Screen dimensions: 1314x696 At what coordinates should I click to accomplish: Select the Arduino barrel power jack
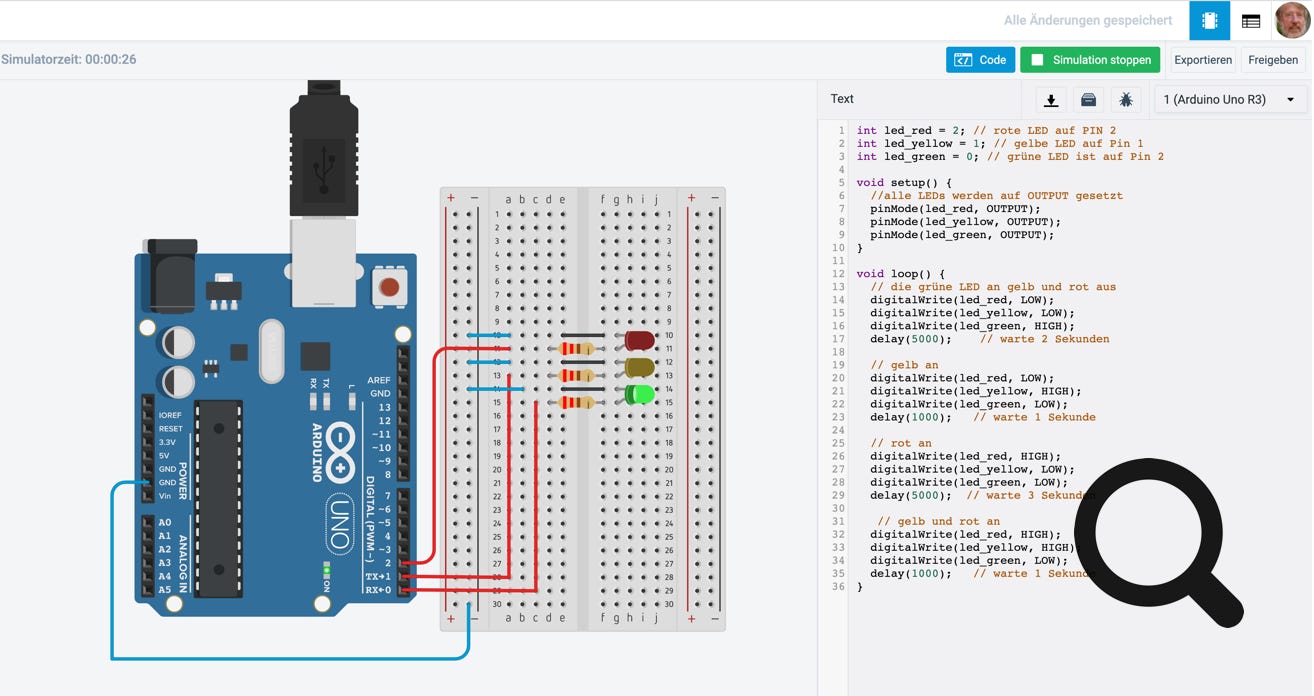point(170,275)
